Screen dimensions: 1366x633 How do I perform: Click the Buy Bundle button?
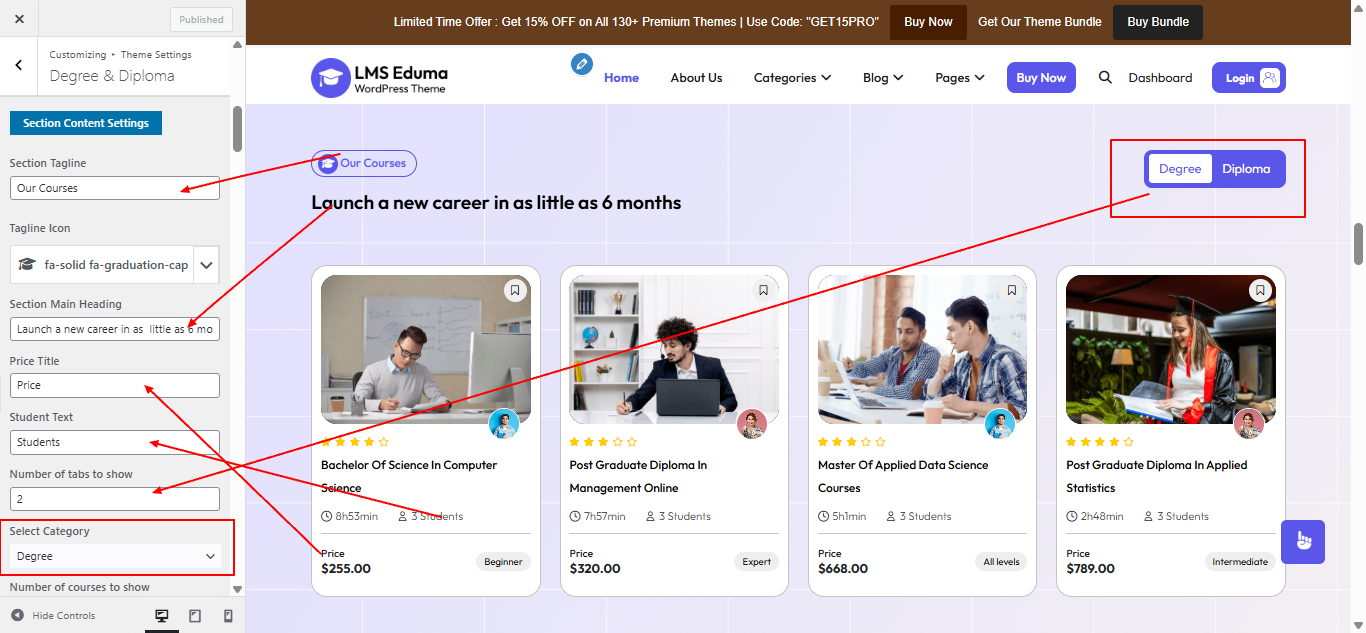tap(1157, 21)
